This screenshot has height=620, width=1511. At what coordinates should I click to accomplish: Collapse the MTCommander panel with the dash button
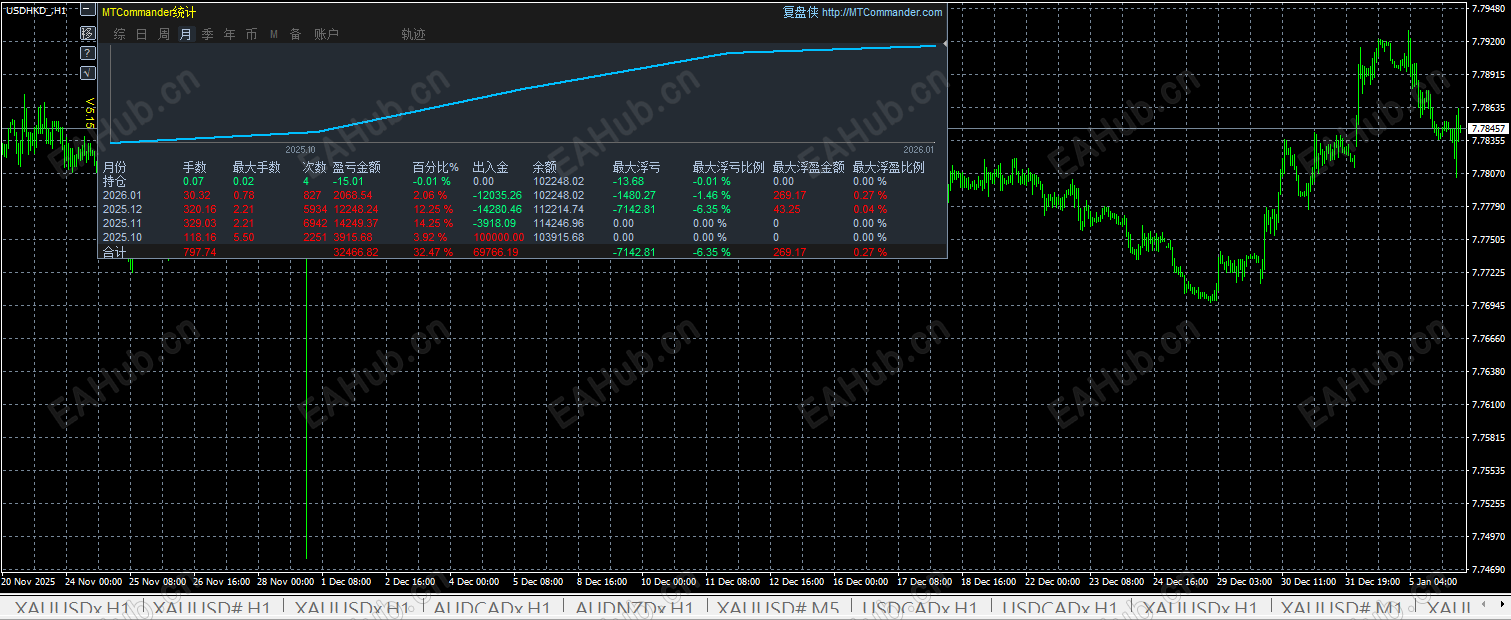pyautogui.click(x=88, y=10)
